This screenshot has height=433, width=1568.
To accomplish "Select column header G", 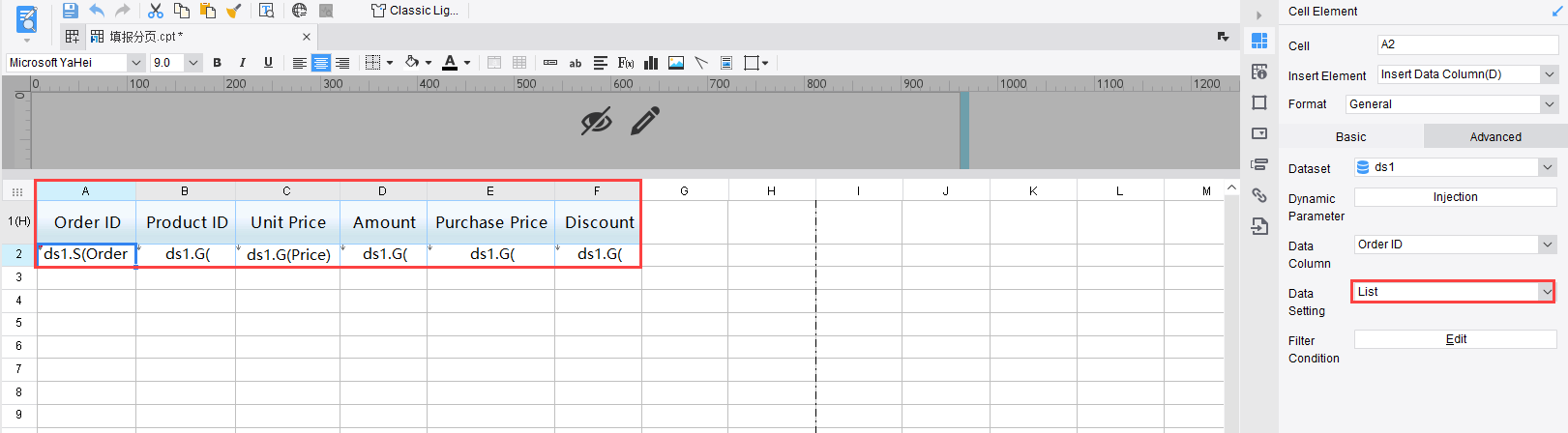I will 684,190.
